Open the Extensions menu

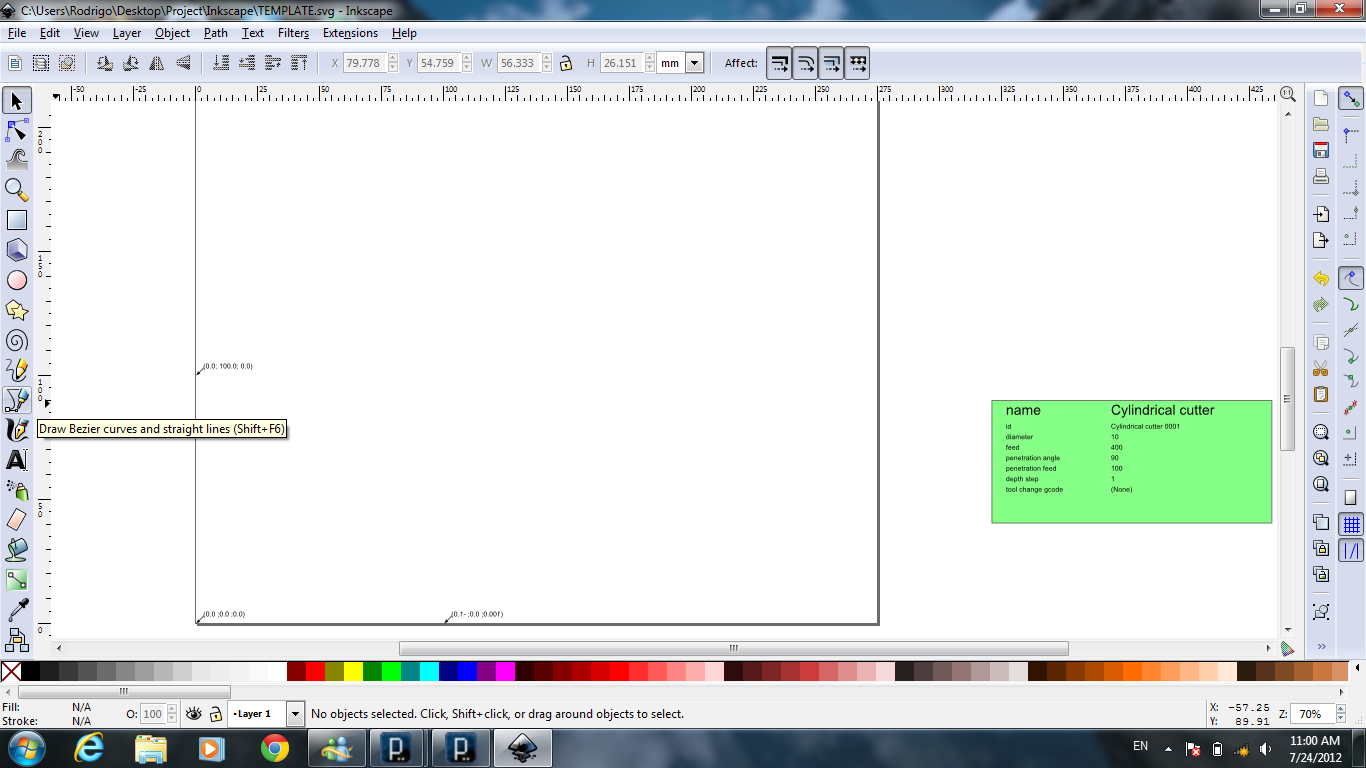[350, 33]
